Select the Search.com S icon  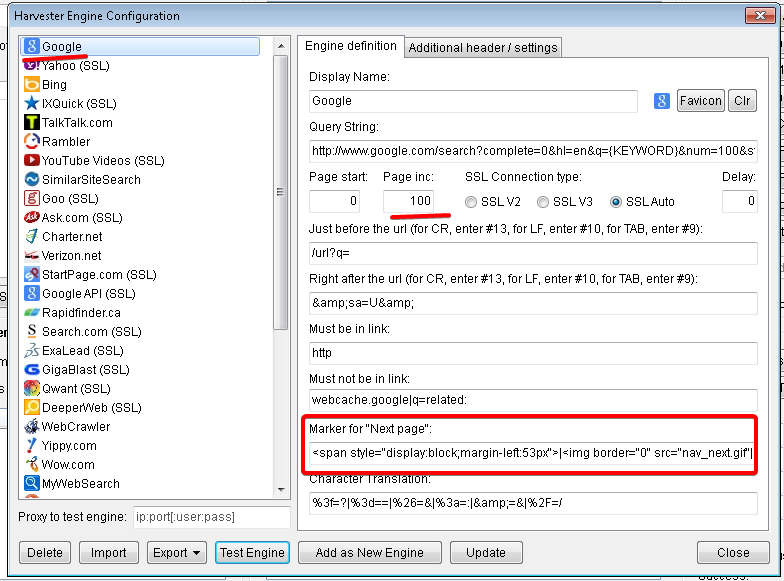[32, 332]
